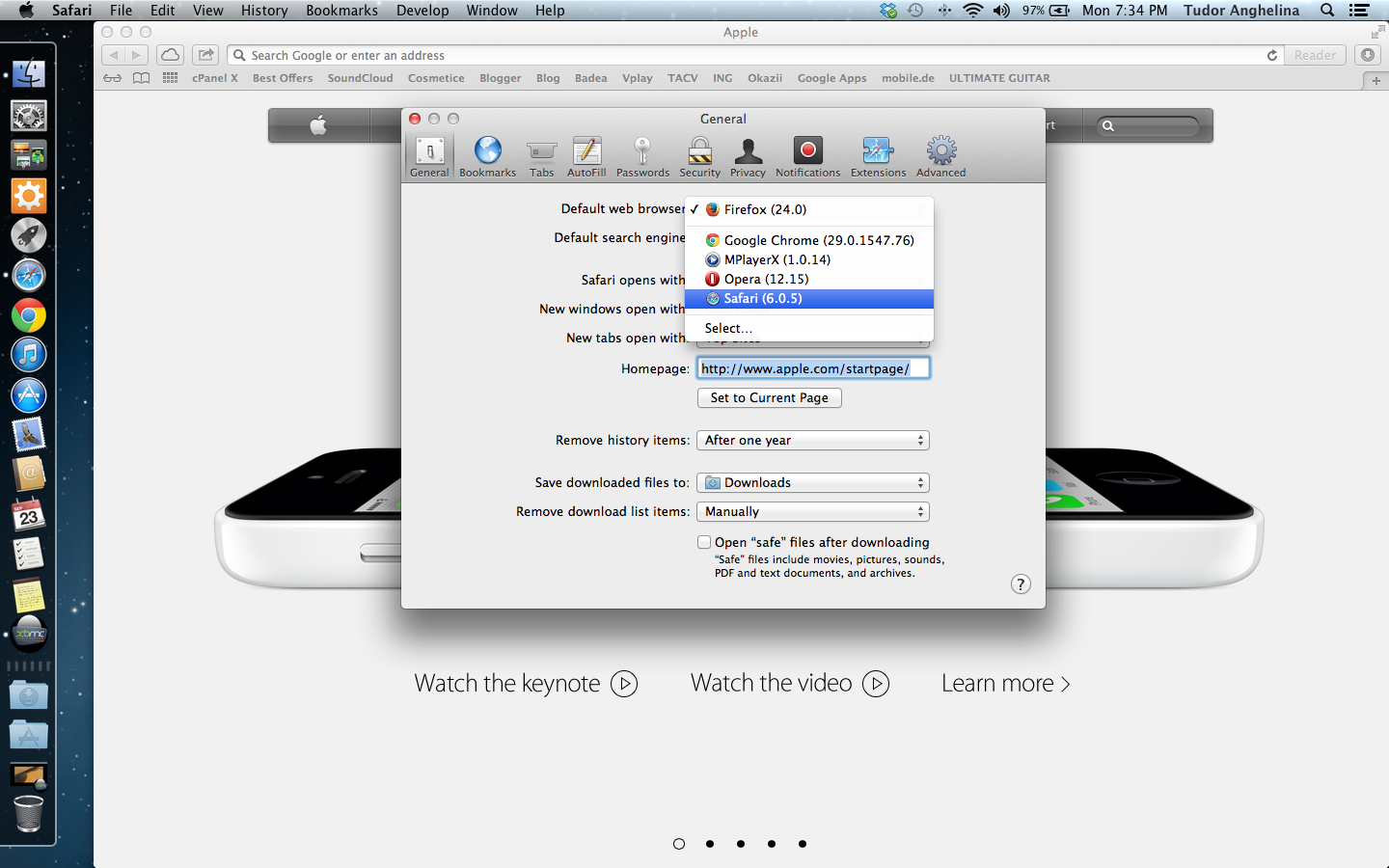Open the App Store from the Dock
1389x868 pixels.
click(29, 394)
